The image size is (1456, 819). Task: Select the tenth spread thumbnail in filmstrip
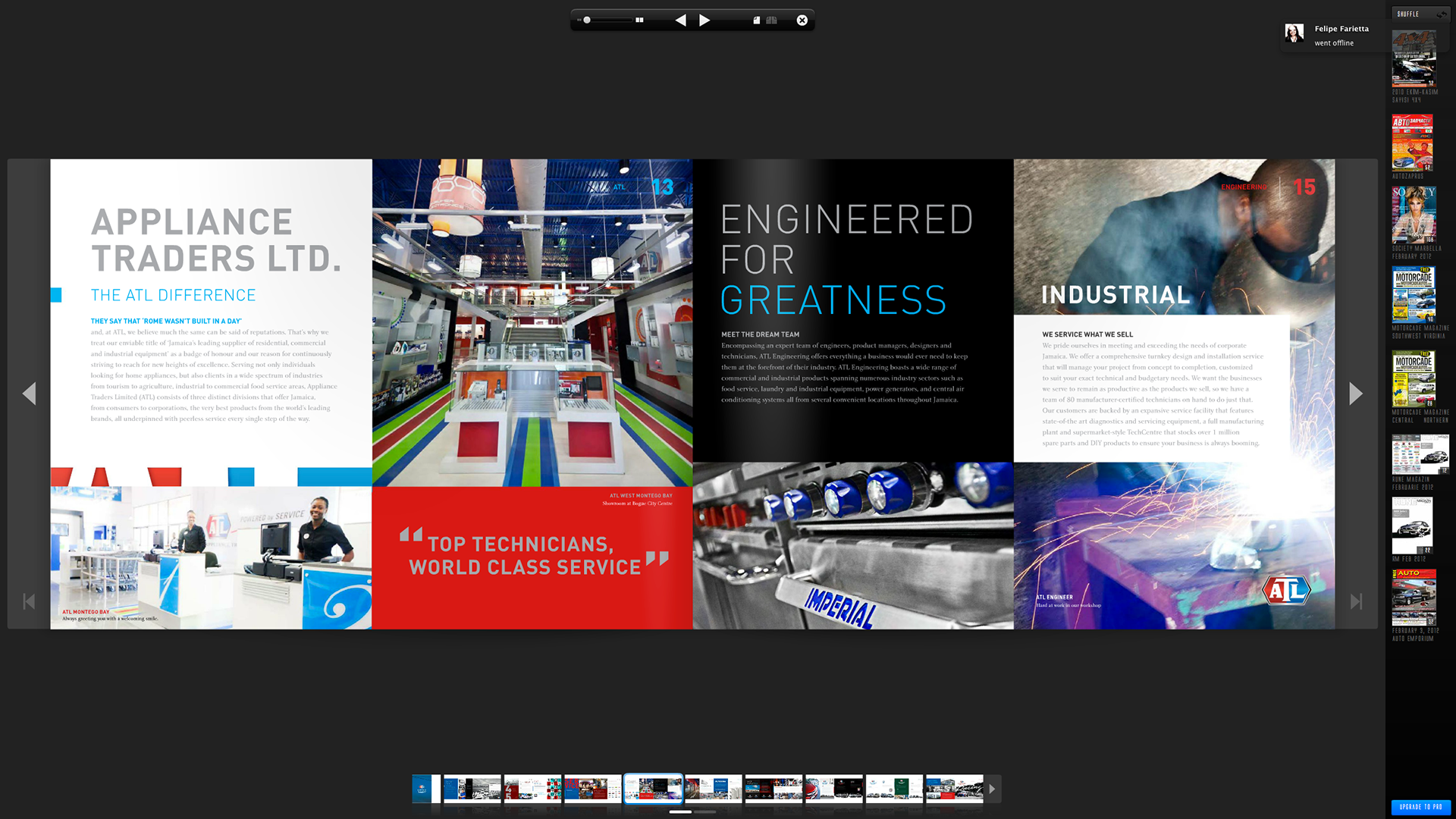coord(955,789)
